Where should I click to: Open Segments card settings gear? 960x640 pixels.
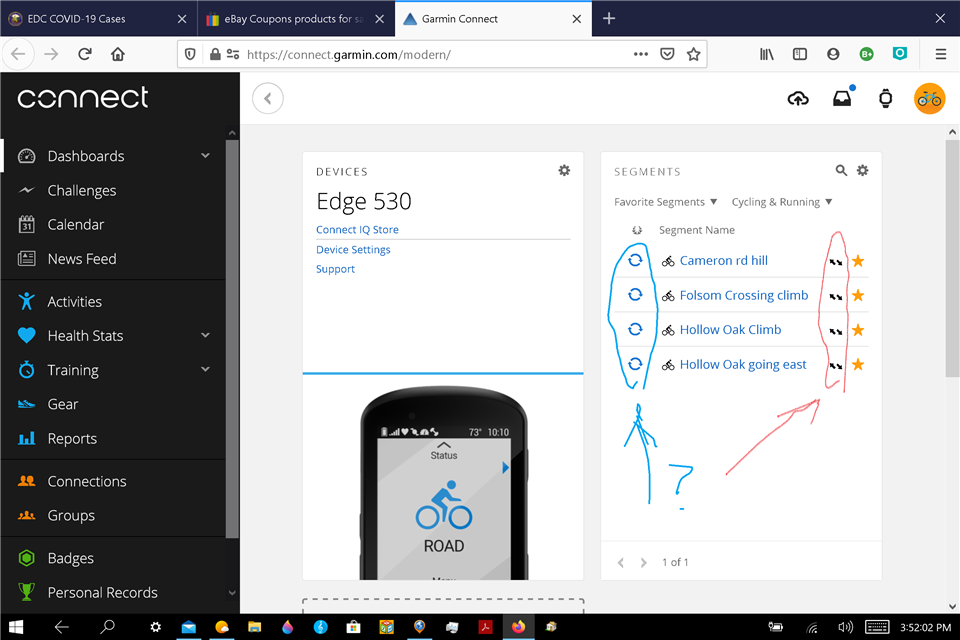pyautogui.click(x=862, y=171)
